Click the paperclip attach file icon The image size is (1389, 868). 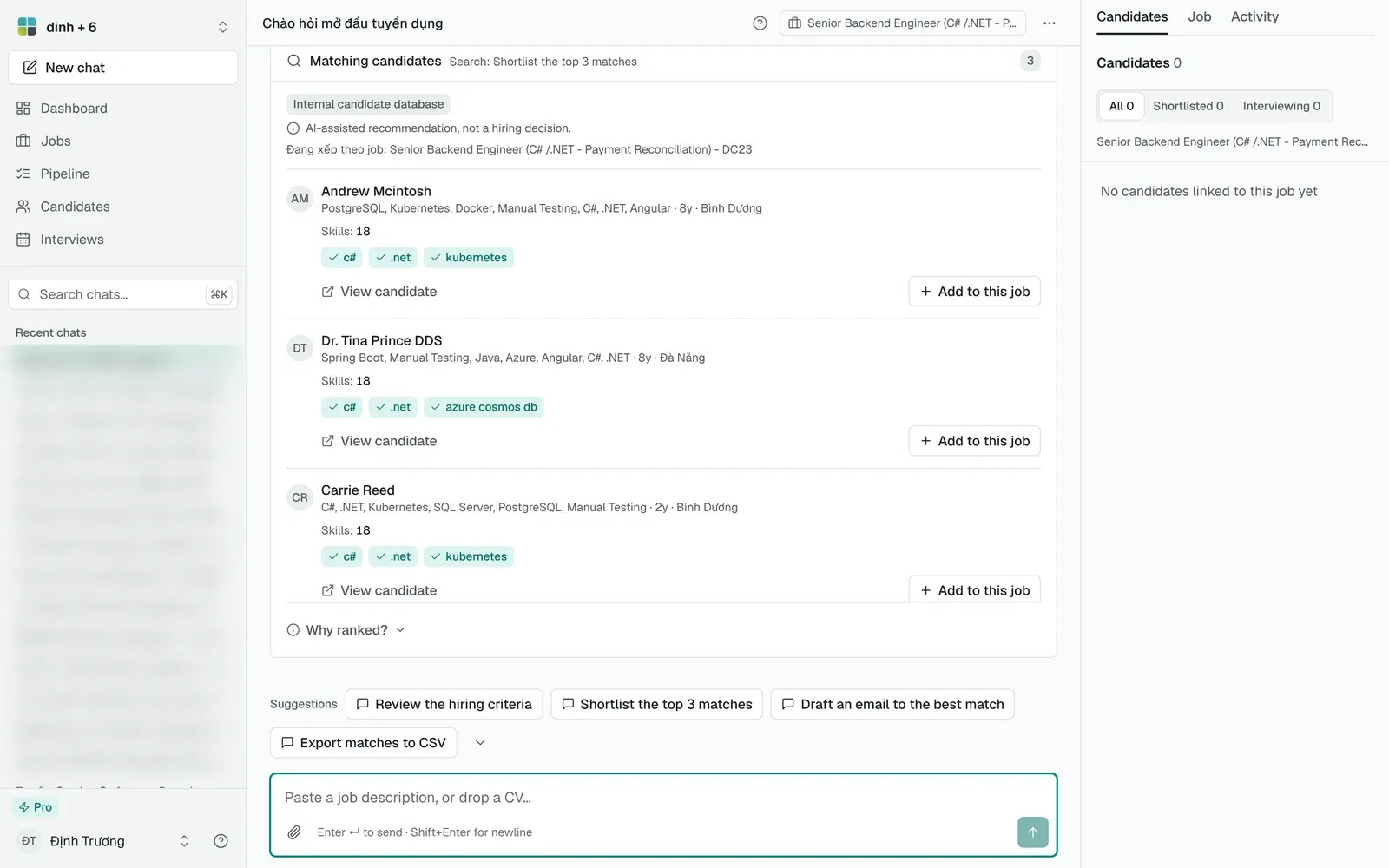pyautogui.click(x=294, y=832)
